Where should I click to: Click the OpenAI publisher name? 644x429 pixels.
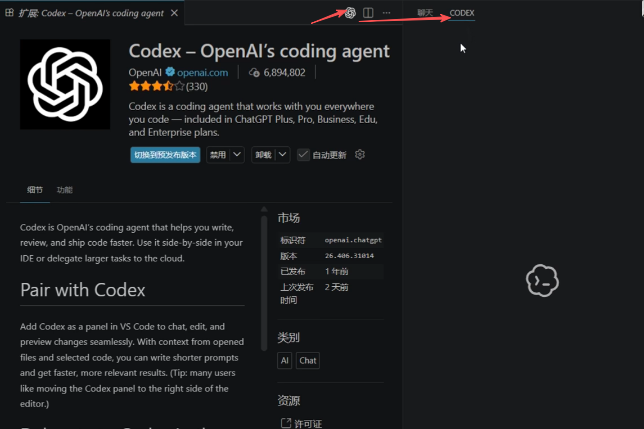point(145,73)
